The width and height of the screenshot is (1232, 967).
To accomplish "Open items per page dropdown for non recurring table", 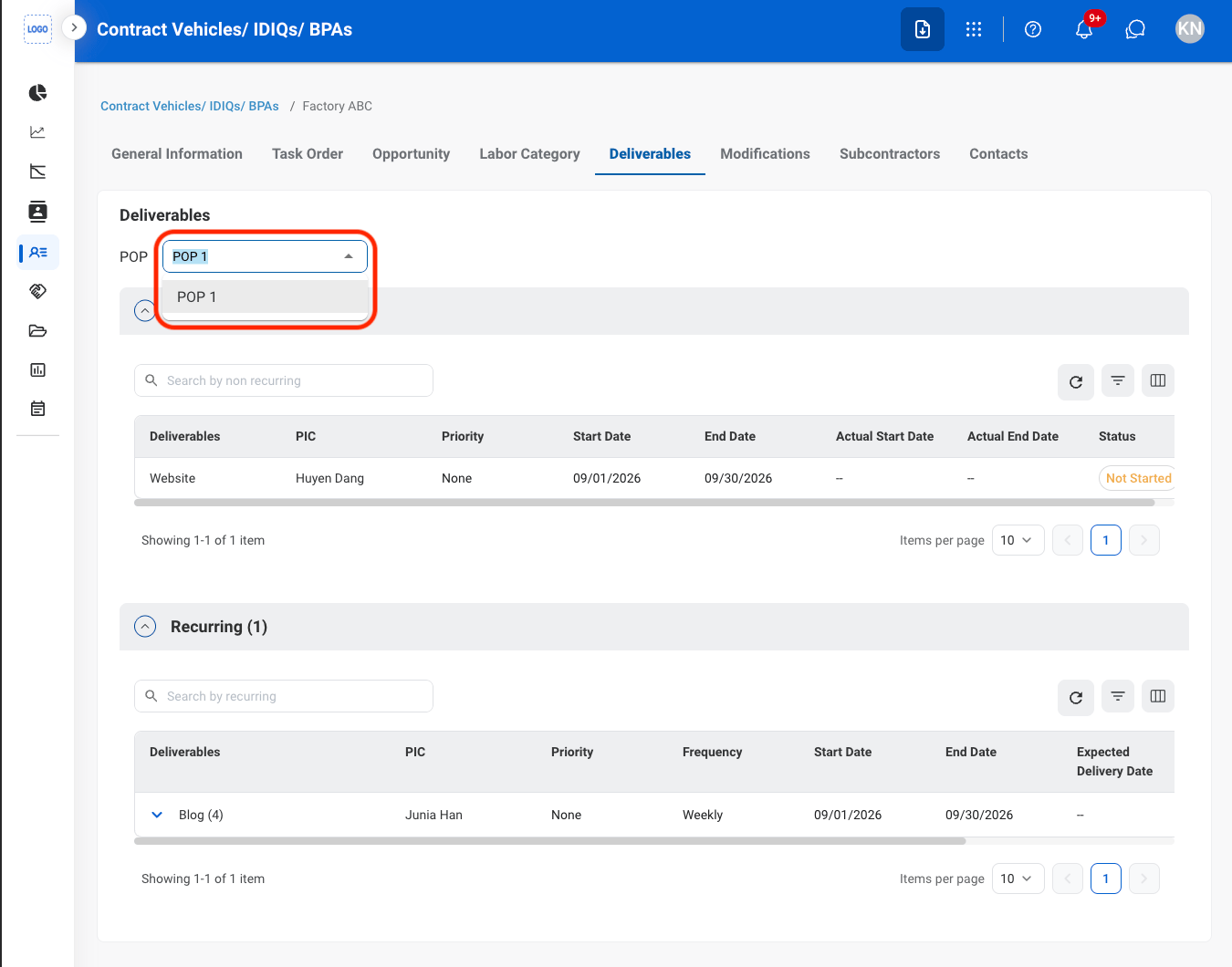I will point(1018,540).
